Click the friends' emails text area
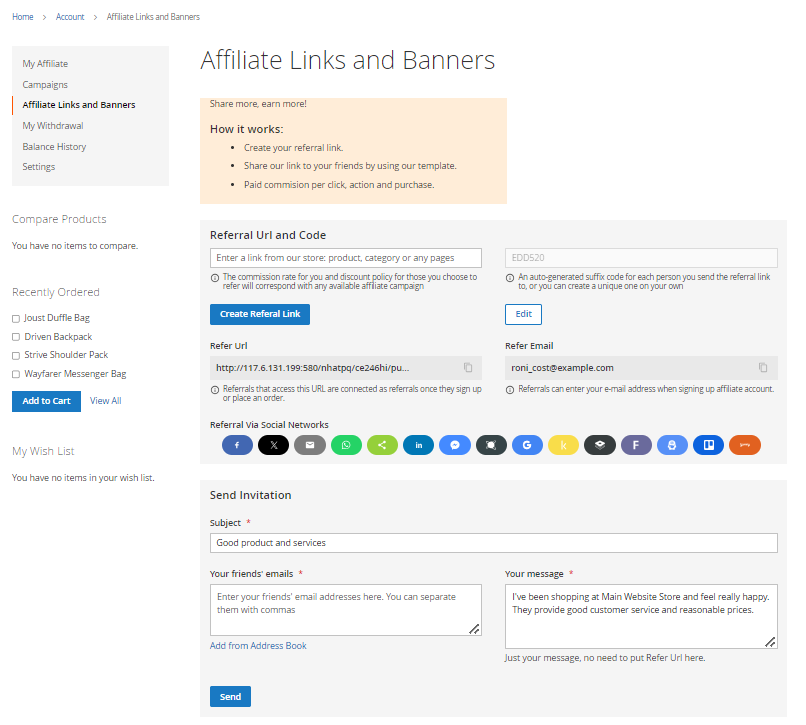Viewport: 806px width, 725px height. click(345, 610)
